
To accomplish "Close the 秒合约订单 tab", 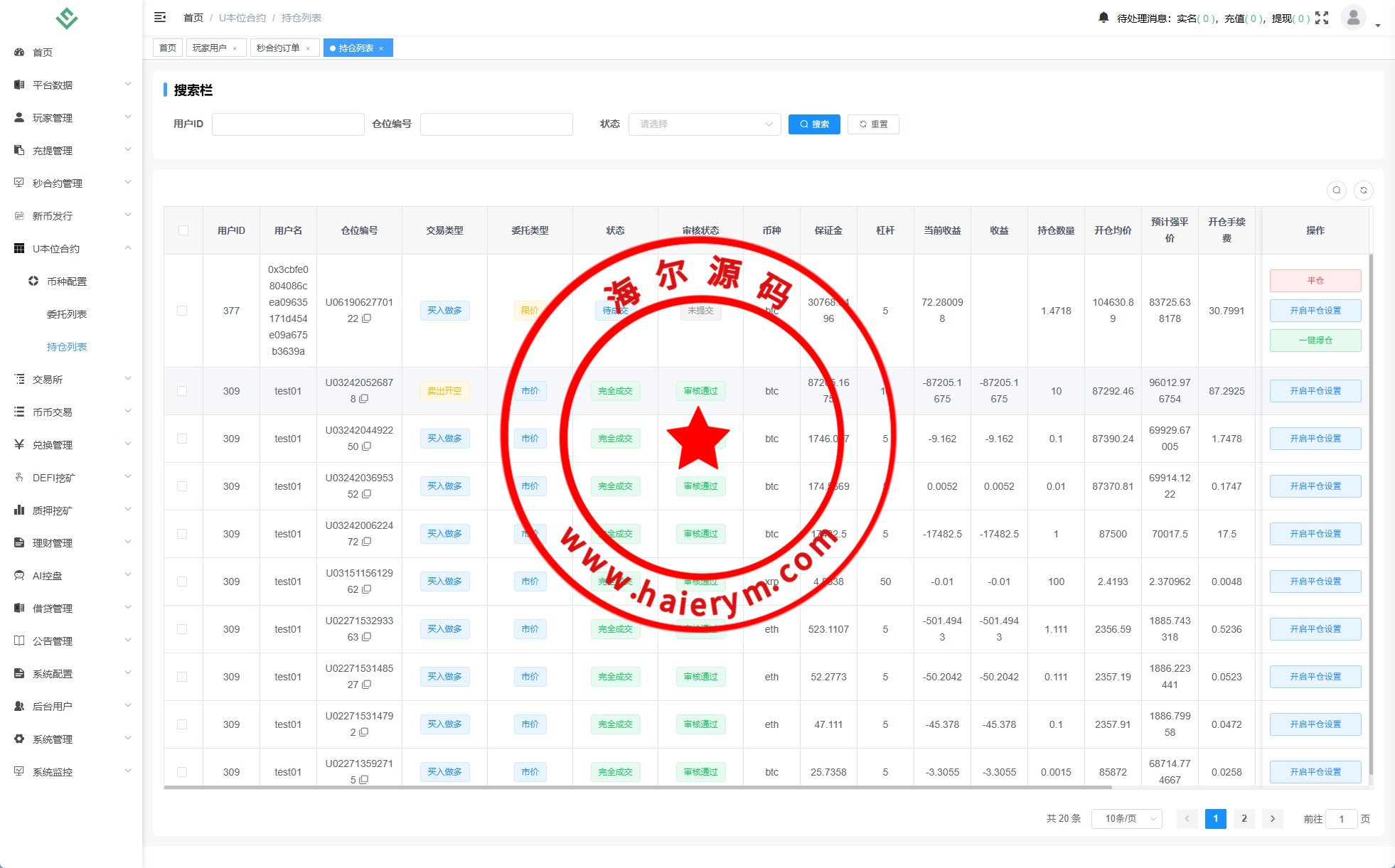I will click(x=308, y=48).
